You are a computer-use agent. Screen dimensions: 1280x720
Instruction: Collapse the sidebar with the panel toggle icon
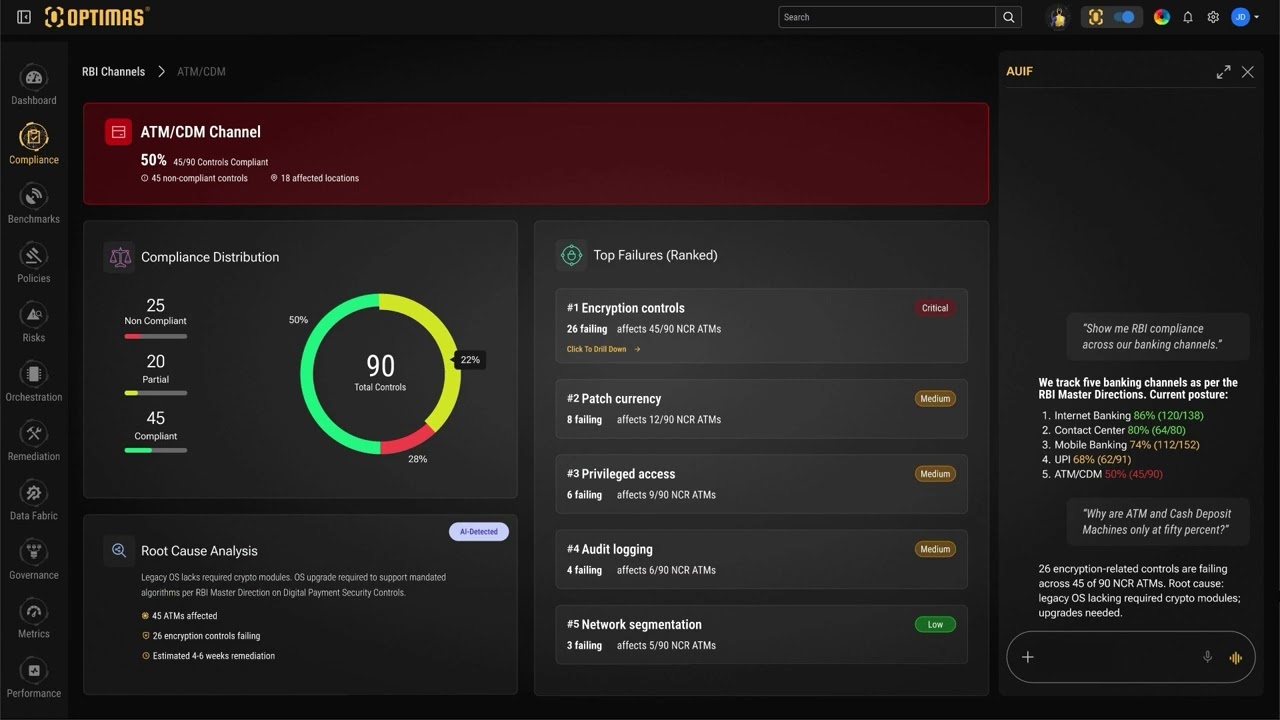[x=24, y=17]
